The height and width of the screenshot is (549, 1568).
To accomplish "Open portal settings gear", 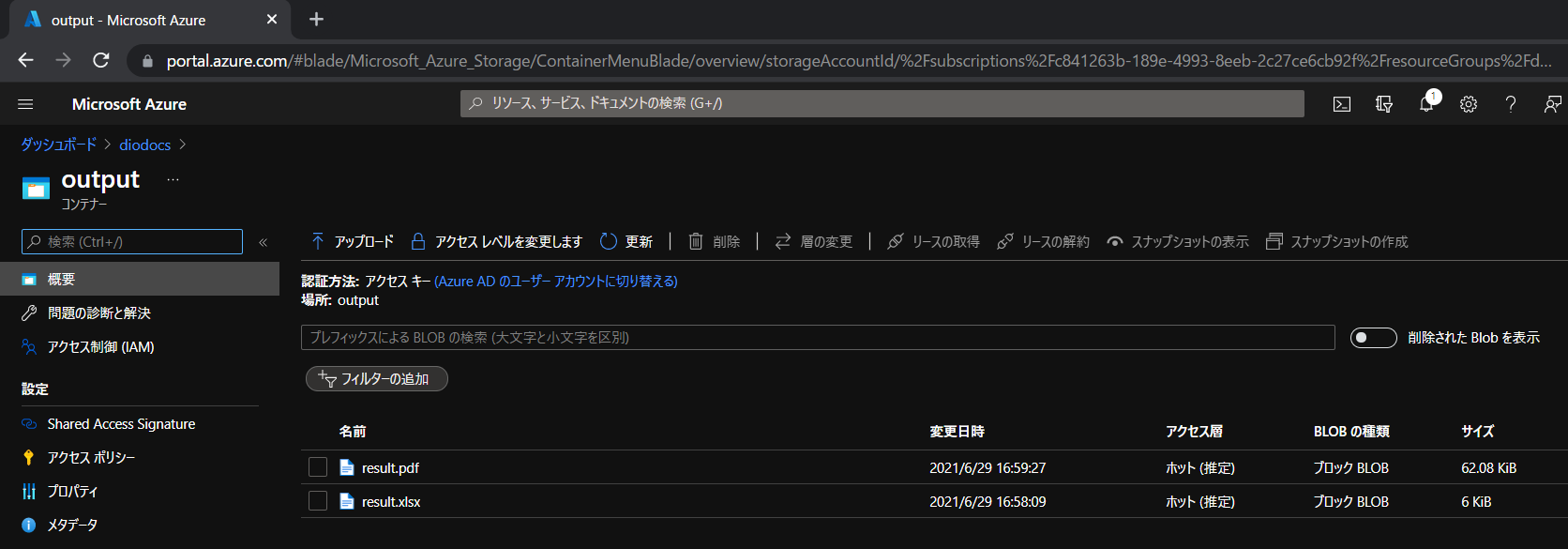I will (1469, 104).
